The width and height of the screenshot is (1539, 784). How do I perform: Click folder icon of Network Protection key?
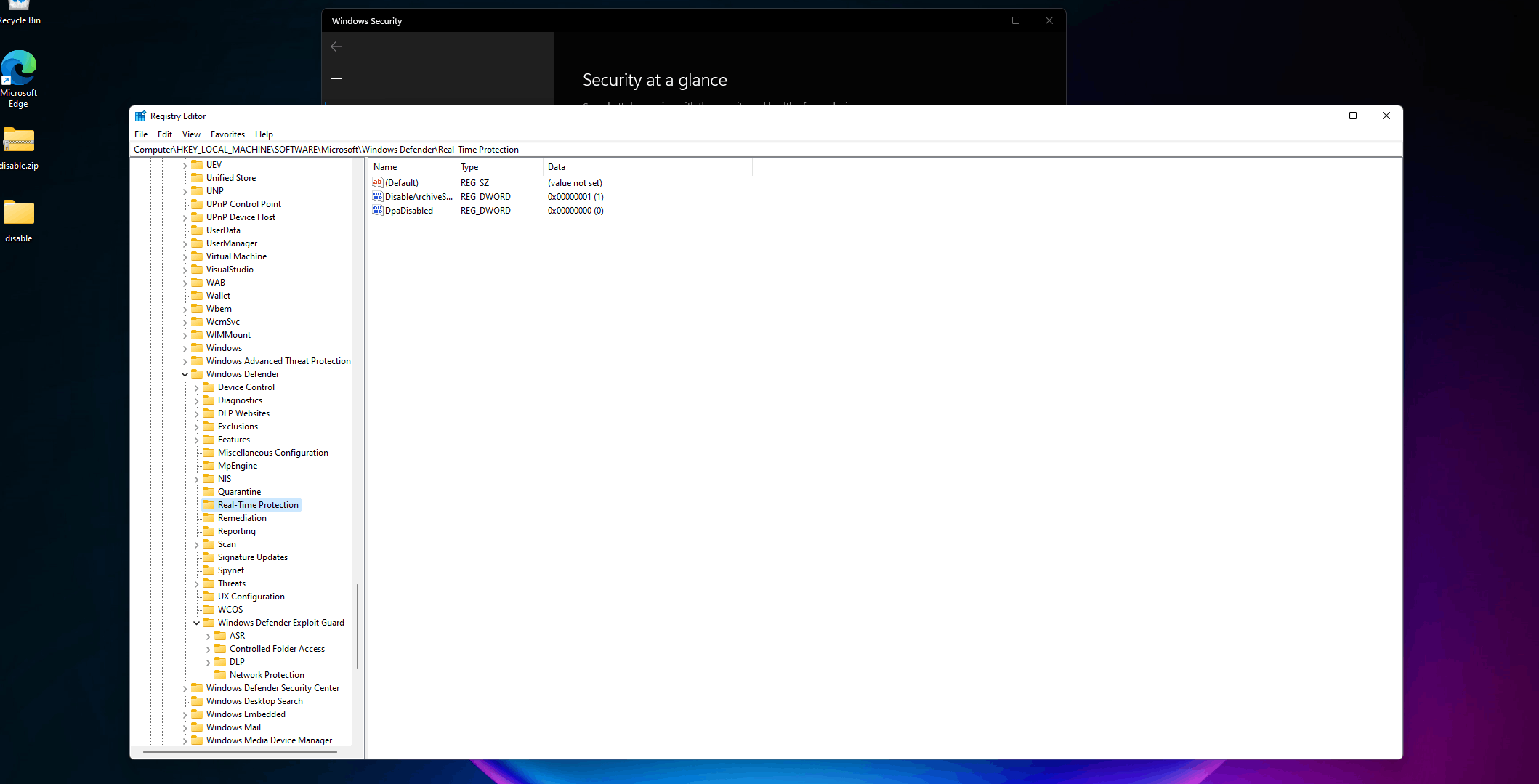click(221, 675)
